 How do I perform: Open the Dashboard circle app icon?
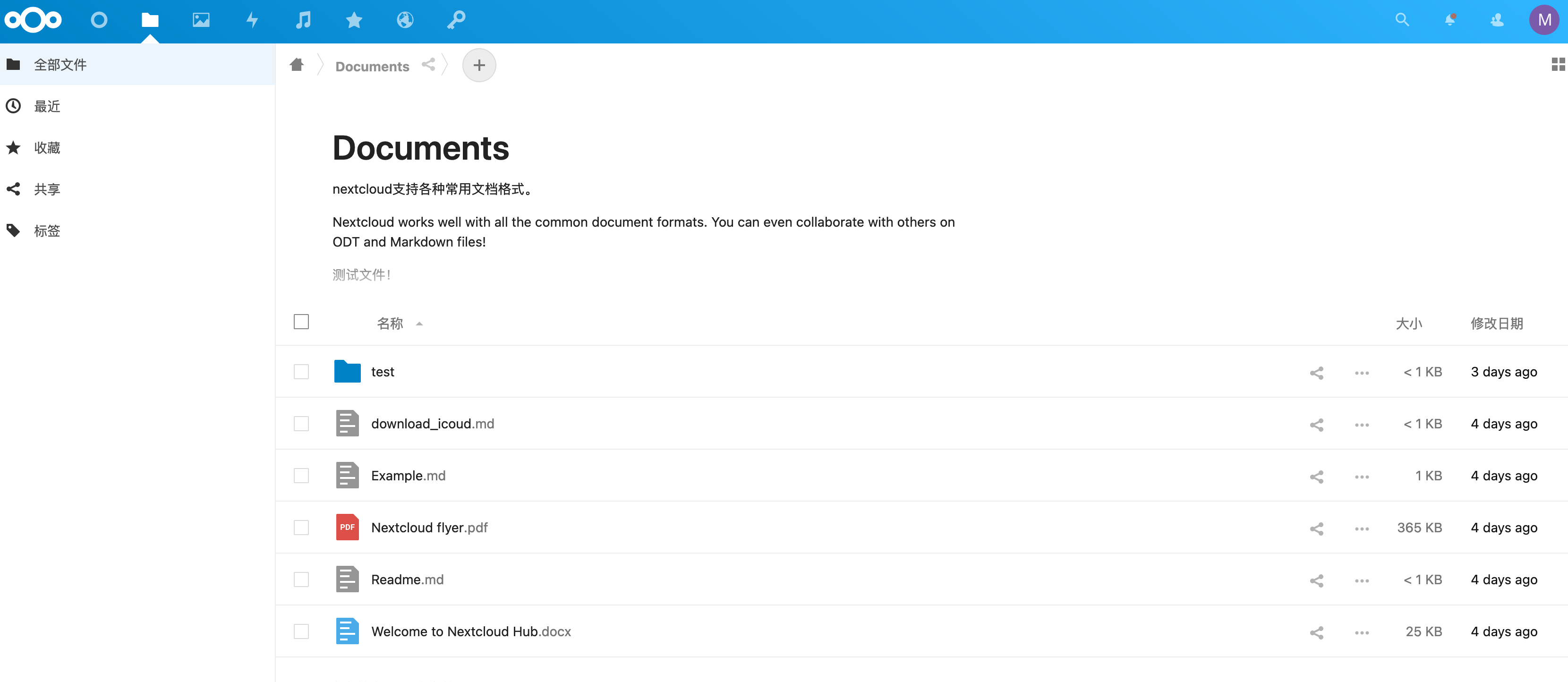(99, 20)
